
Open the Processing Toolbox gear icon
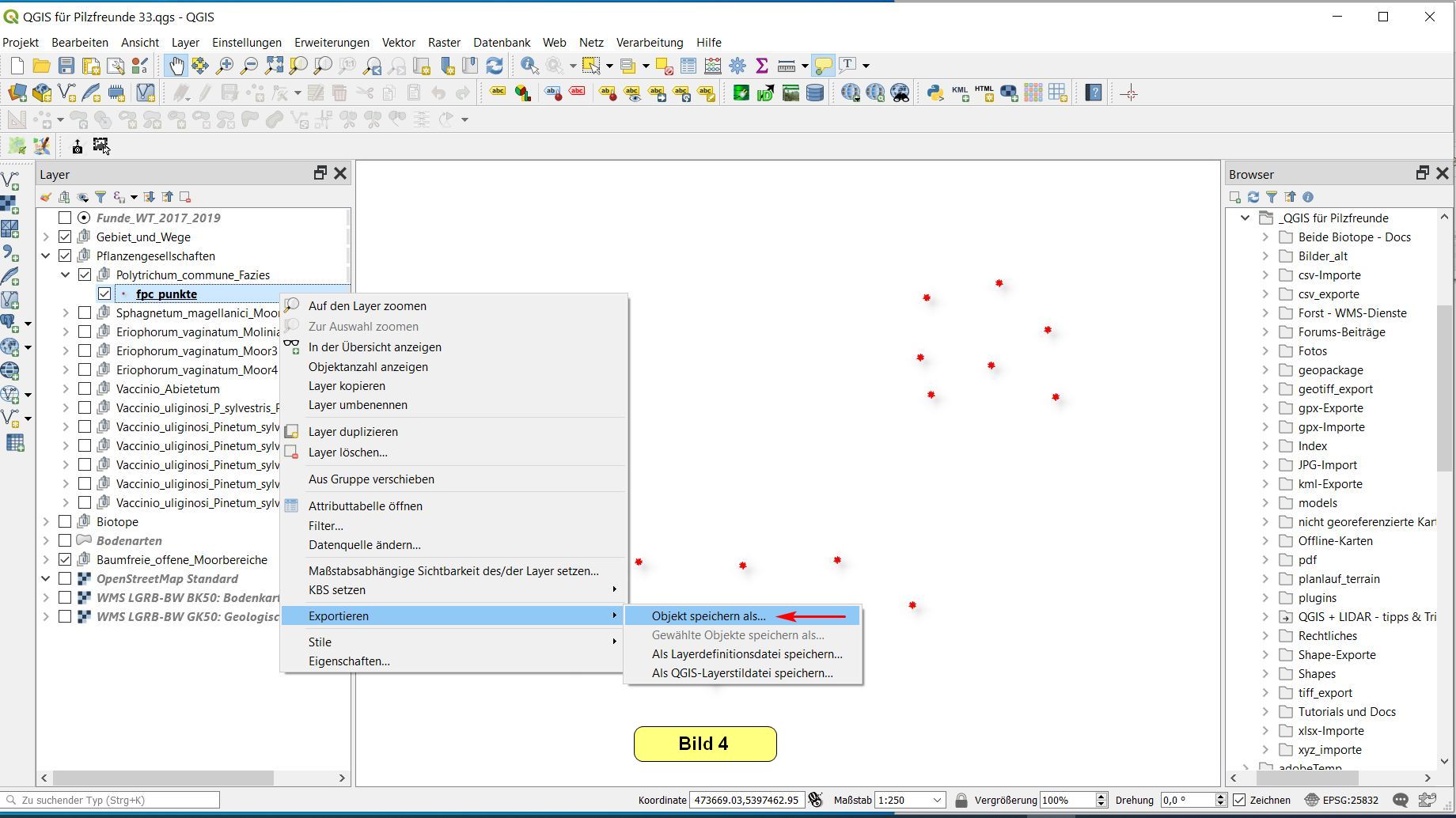(x=737, y=66)
